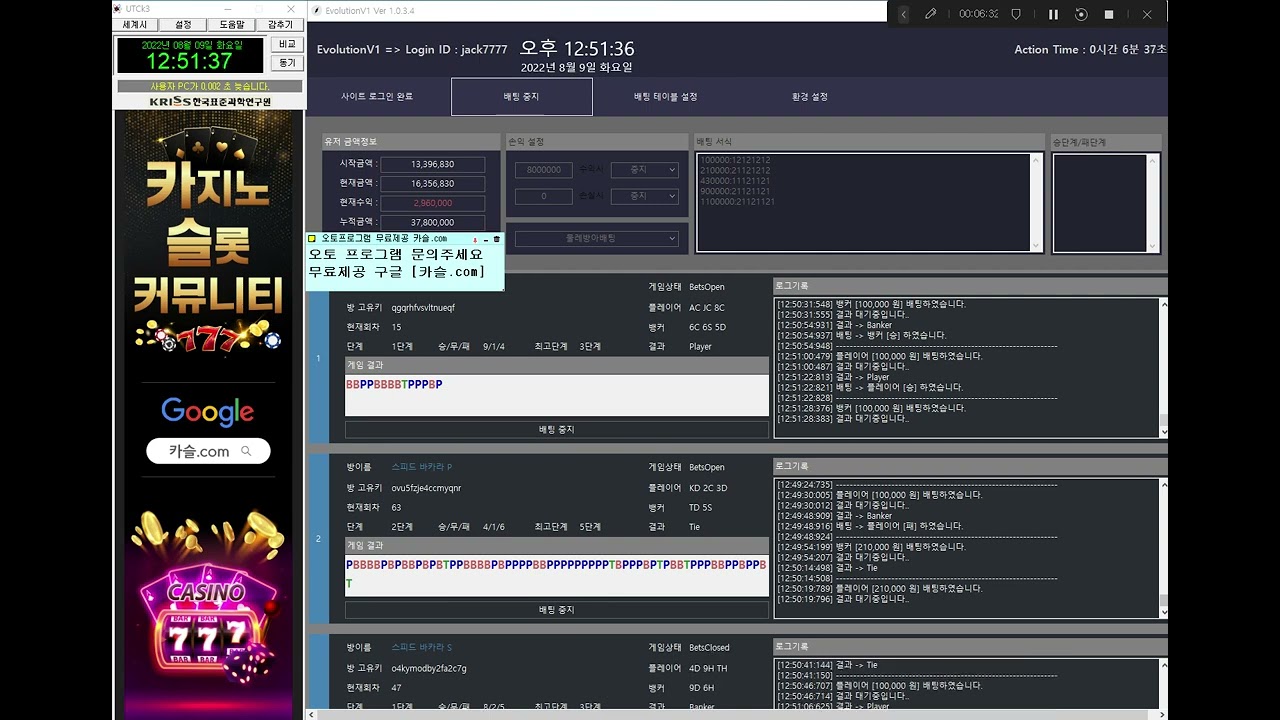Click the profit limit 8000000 field
The width and height of the screenshot is (1280, 720).
(544, 170)
